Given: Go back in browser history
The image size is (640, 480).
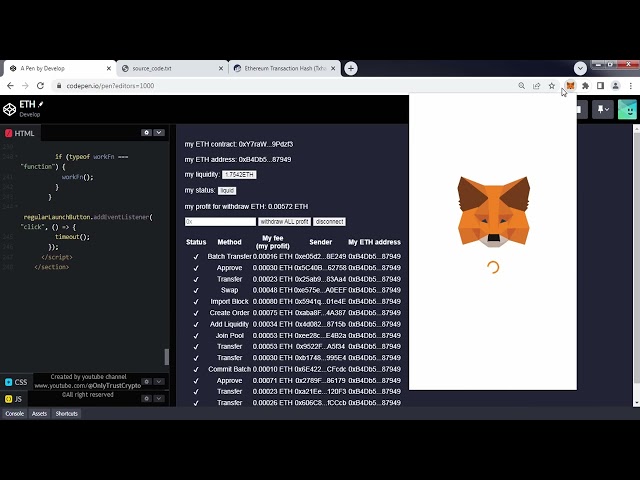Looking at the screenshot, I should point(10,86).
